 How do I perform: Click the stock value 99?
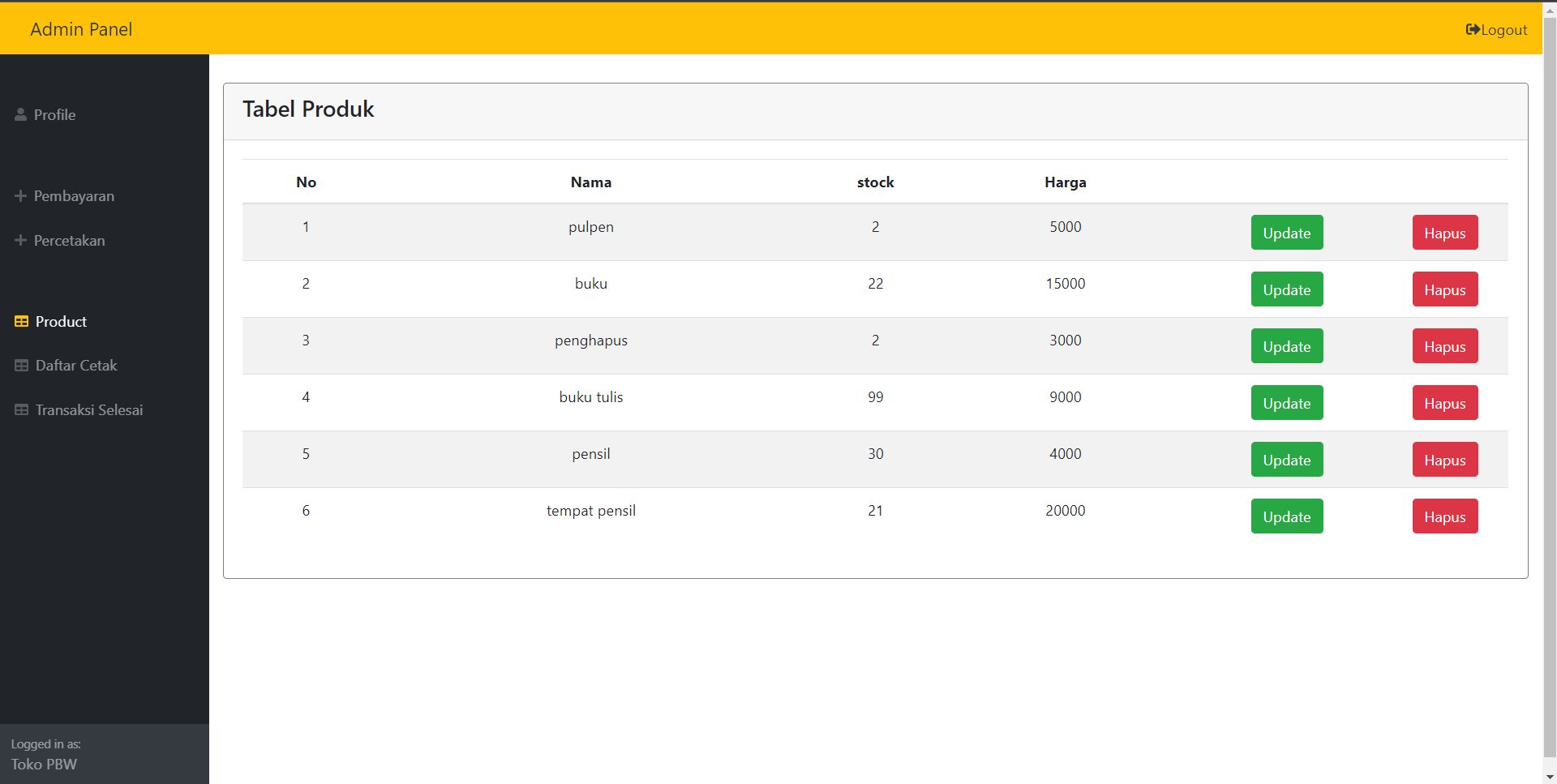pos(876,397)
